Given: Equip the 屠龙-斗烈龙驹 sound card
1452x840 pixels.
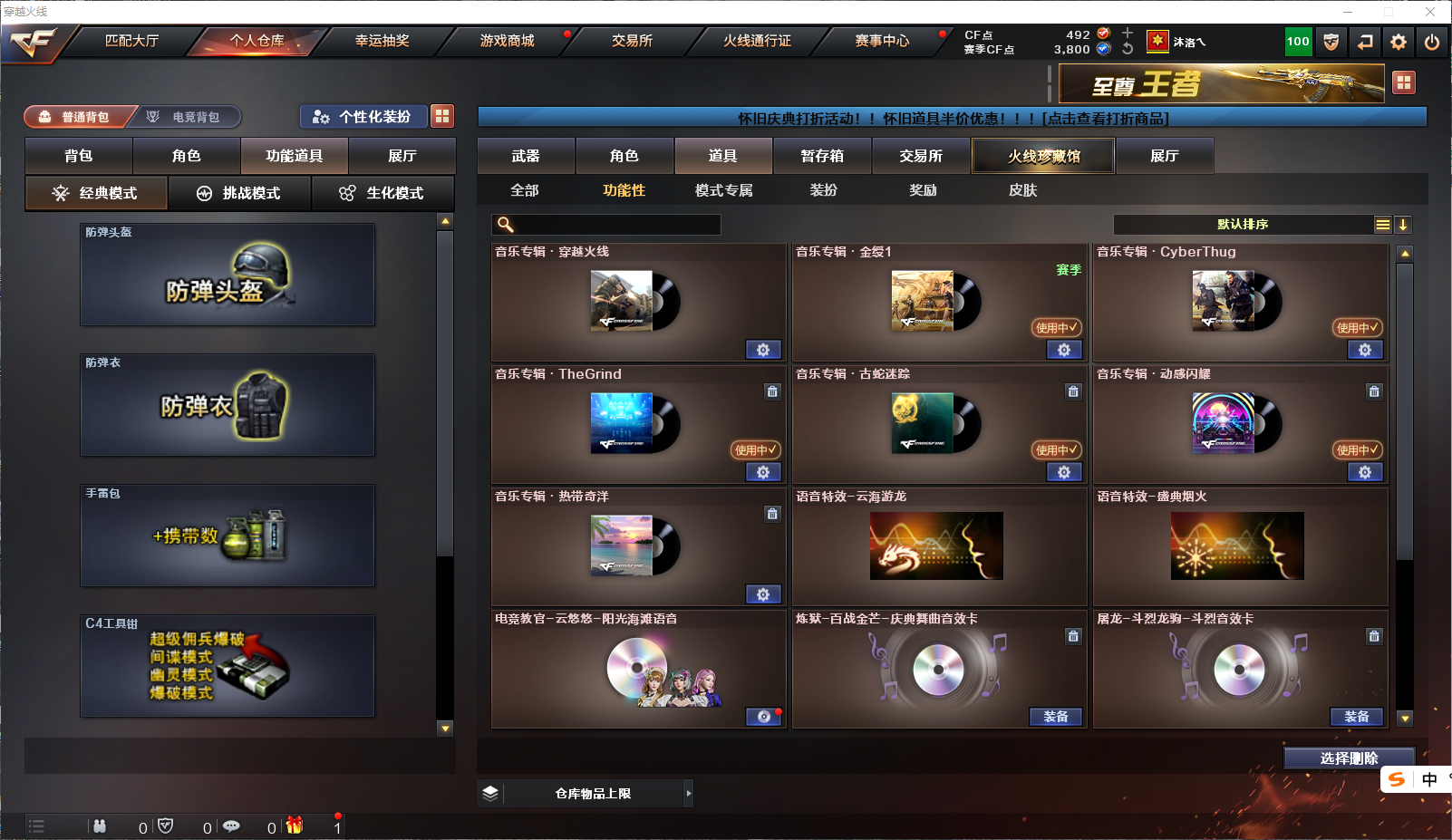Looking at the screenshot, I should pos(1357,717).
